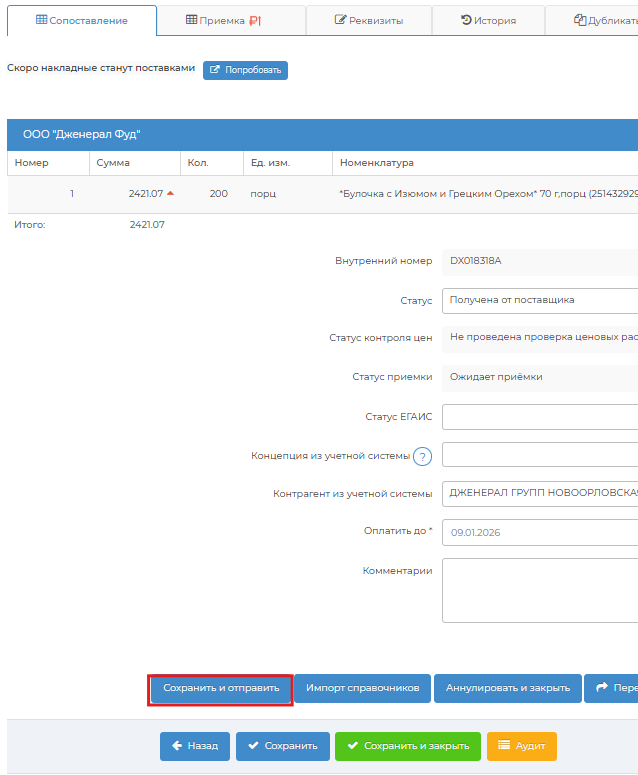
Task: Click the Оплатить до date field
Action: [x=539, y=532]
